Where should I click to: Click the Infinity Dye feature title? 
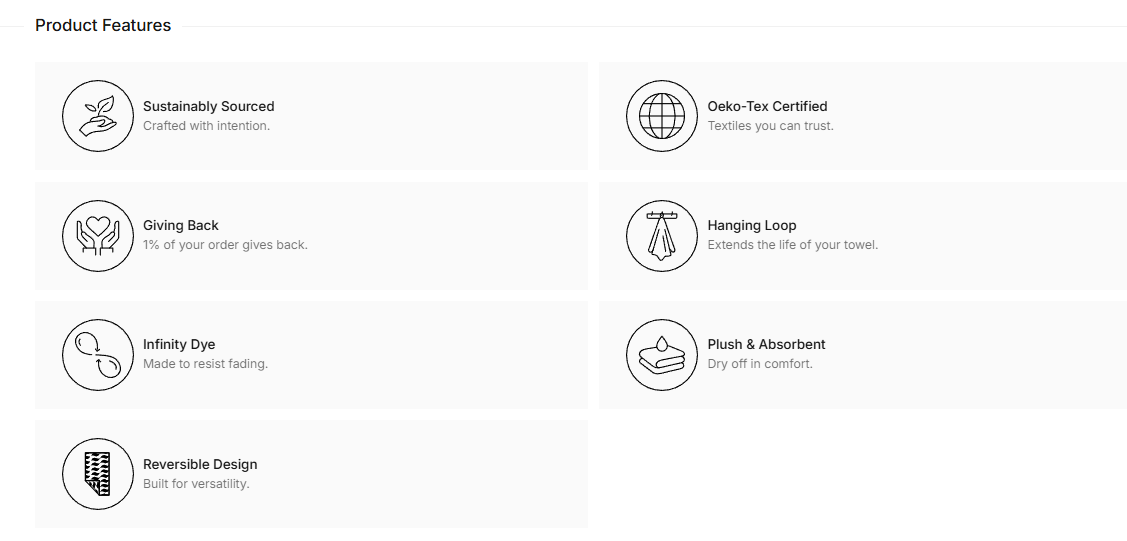[x=179, y=345]
